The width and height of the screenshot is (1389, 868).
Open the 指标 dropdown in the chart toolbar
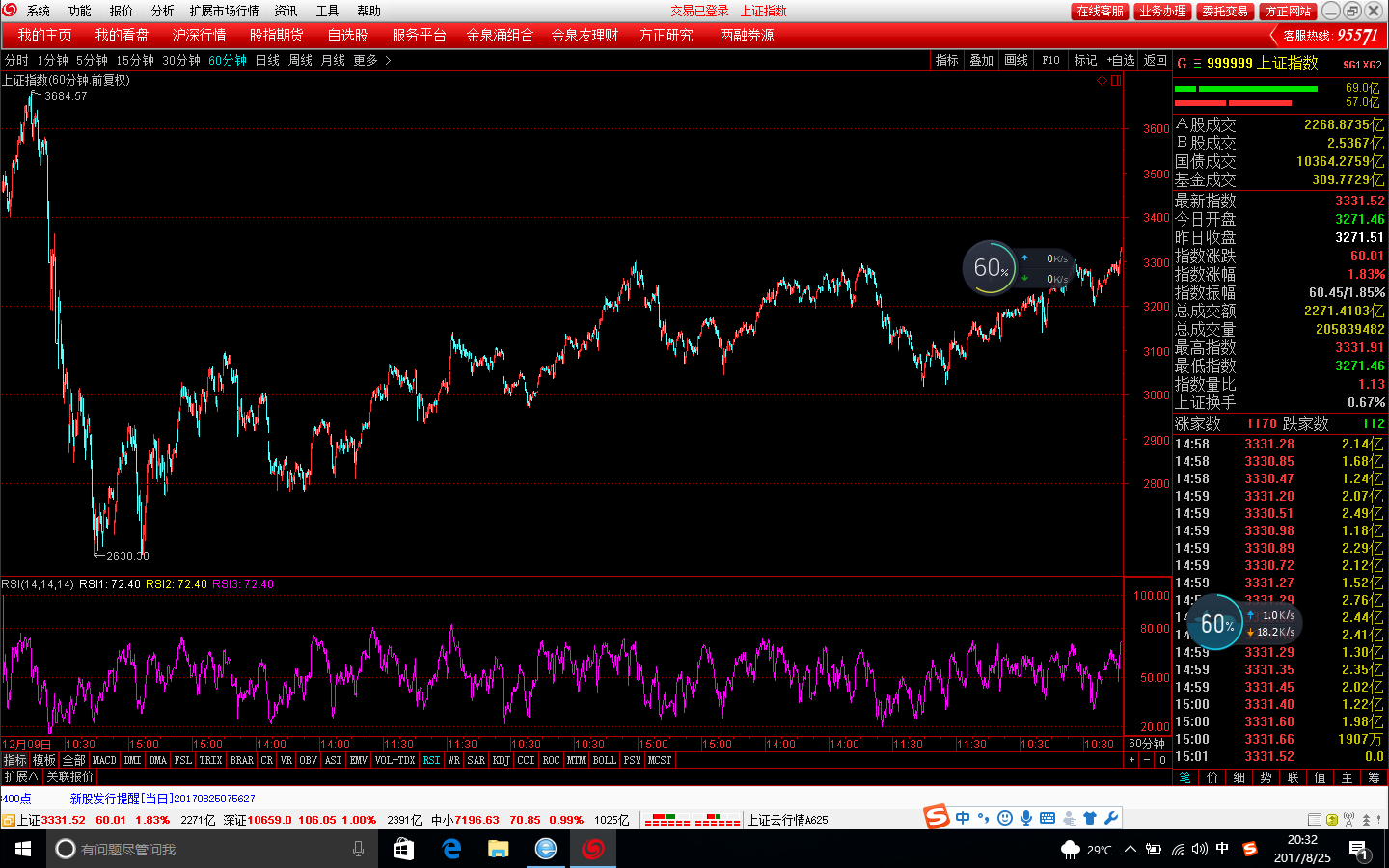947,60
